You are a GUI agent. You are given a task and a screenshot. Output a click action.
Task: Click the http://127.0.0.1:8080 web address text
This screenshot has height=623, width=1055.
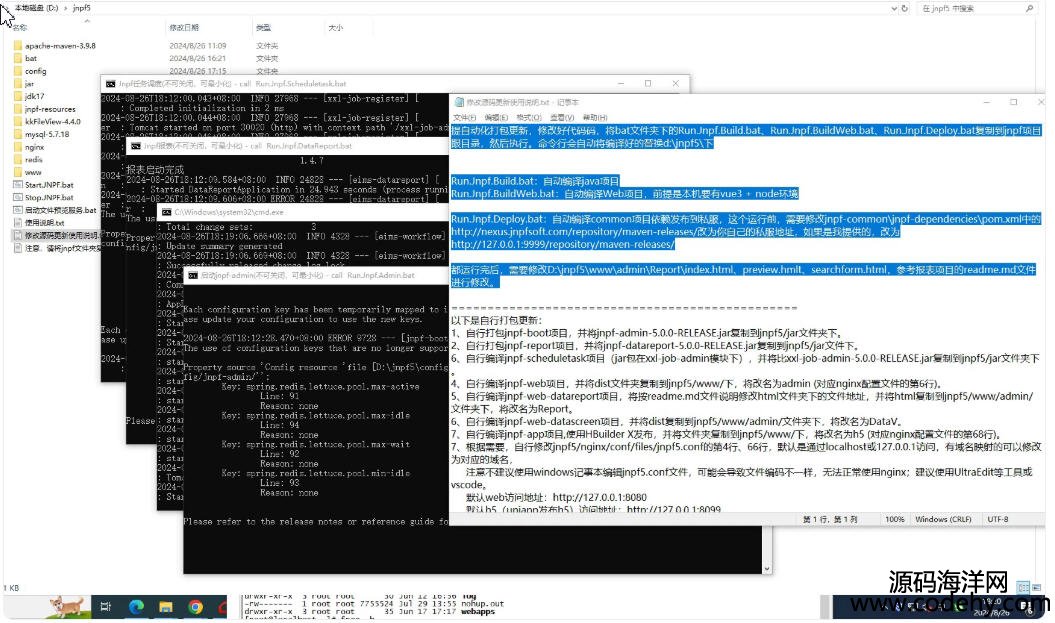[599, 497]
